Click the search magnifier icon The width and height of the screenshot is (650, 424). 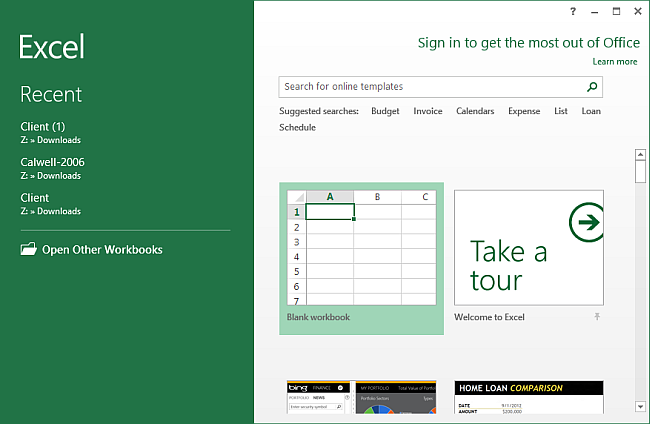[592, 87]
